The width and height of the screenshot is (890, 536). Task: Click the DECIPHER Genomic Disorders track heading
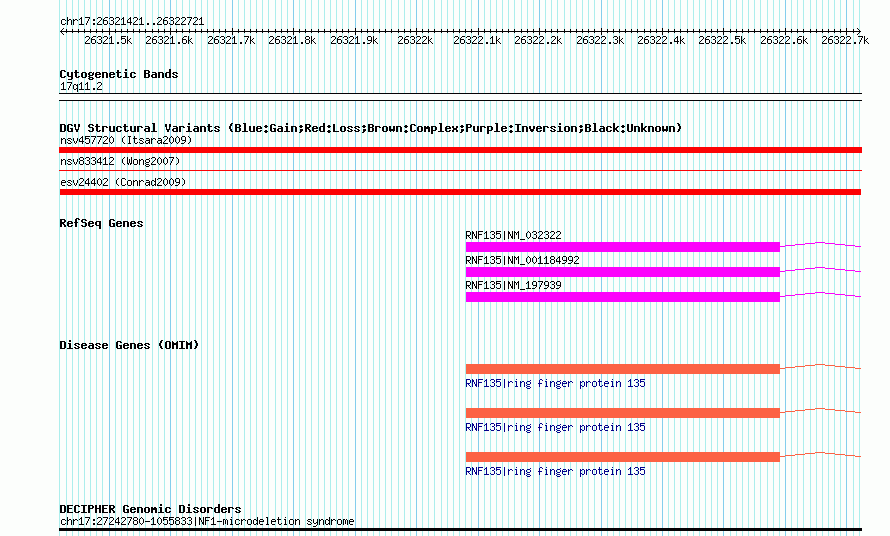pyautogui.click(x=150, y=509)
